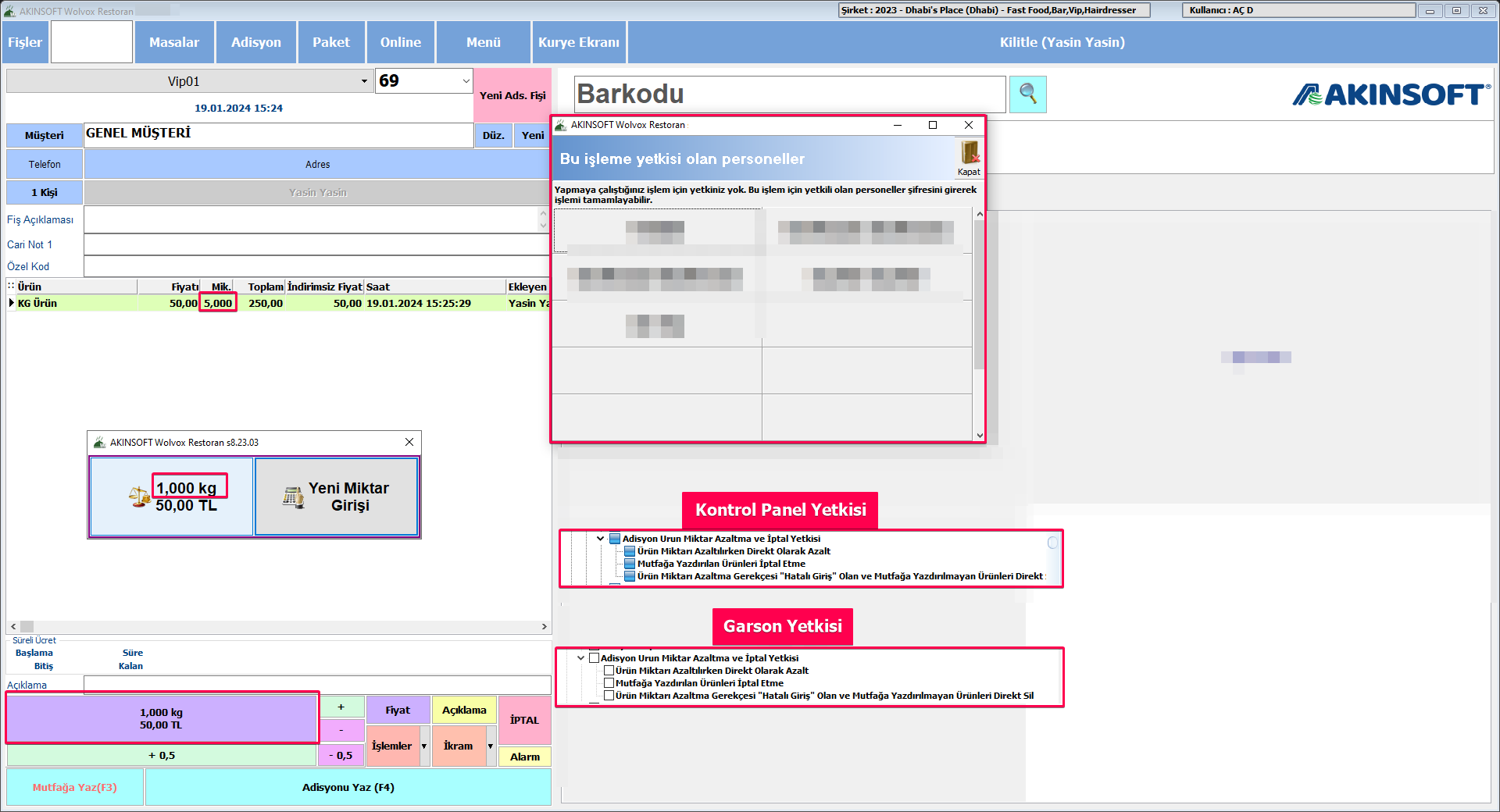This screenshot has width=1500, height=812.
Task: Check the empty Mutfağa Yazdırılan Ürünleri İptal Etme checkbox
Action: coord(609,683)
